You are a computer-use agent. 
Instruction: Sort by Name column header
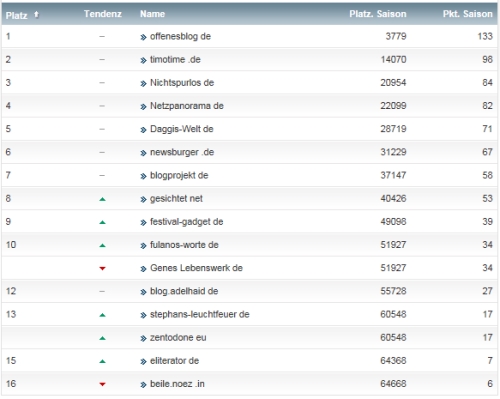[152, 14]
